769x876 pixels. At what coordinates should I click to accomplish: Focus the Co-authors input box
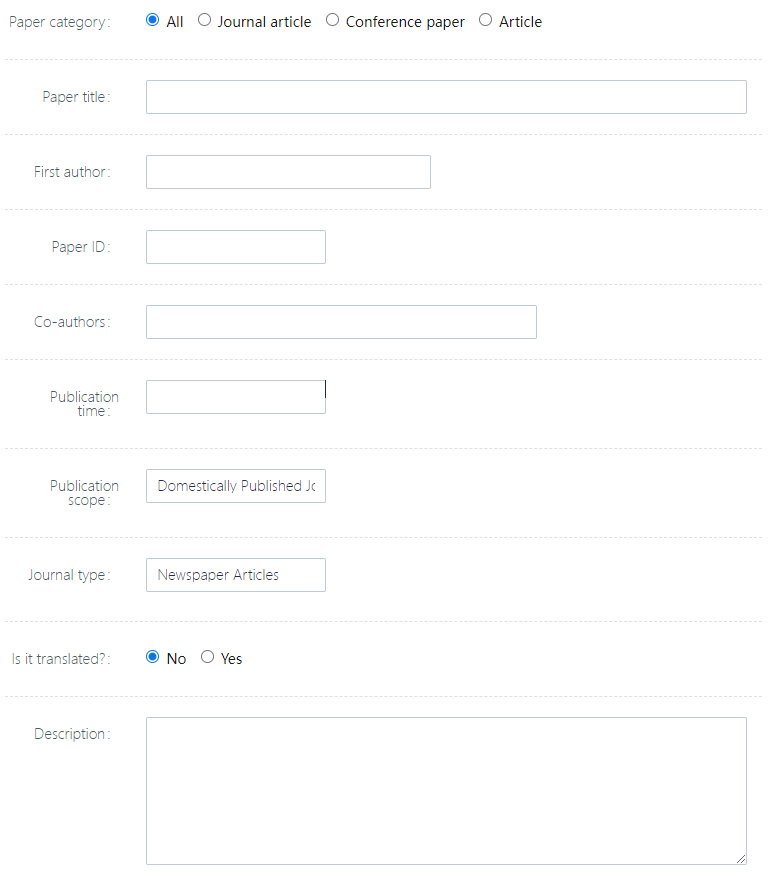341,322
